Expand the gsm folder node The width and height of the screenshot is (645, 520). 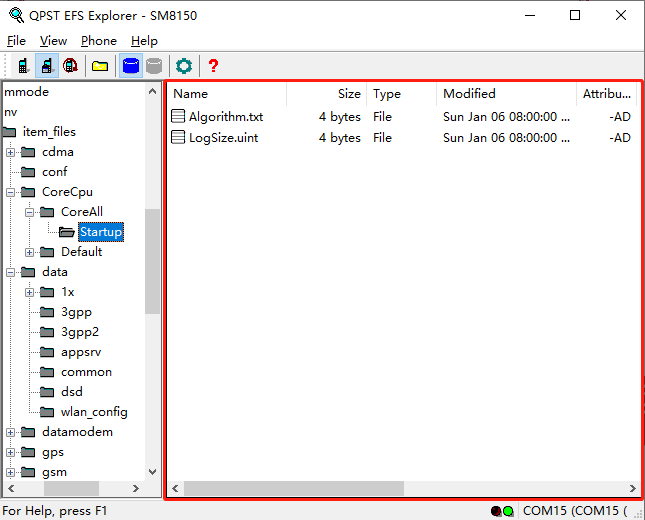(11, 472)
